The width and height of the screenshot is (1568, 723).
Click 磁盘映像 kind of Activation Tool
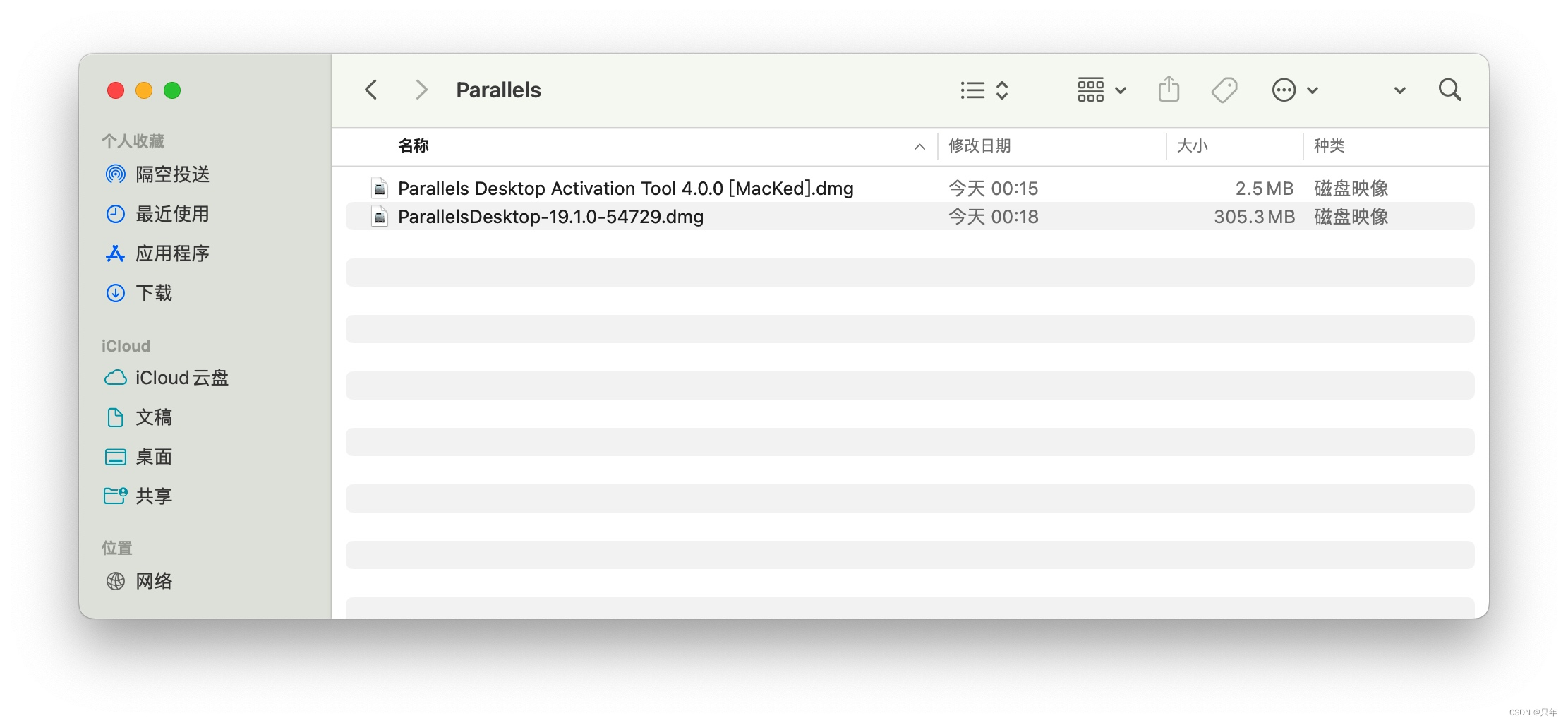1351,189
